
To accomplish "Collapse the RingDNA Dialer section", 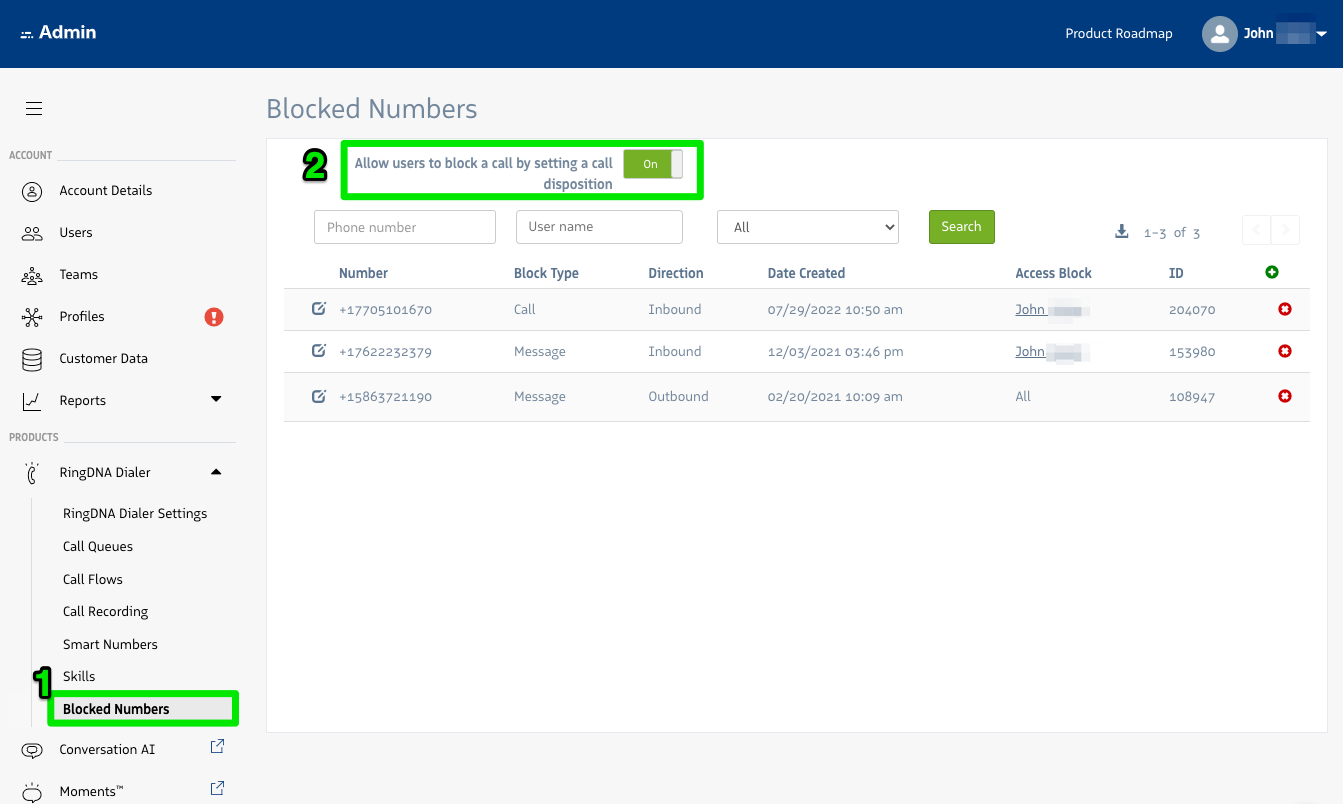I will click(x=216, y=472).
